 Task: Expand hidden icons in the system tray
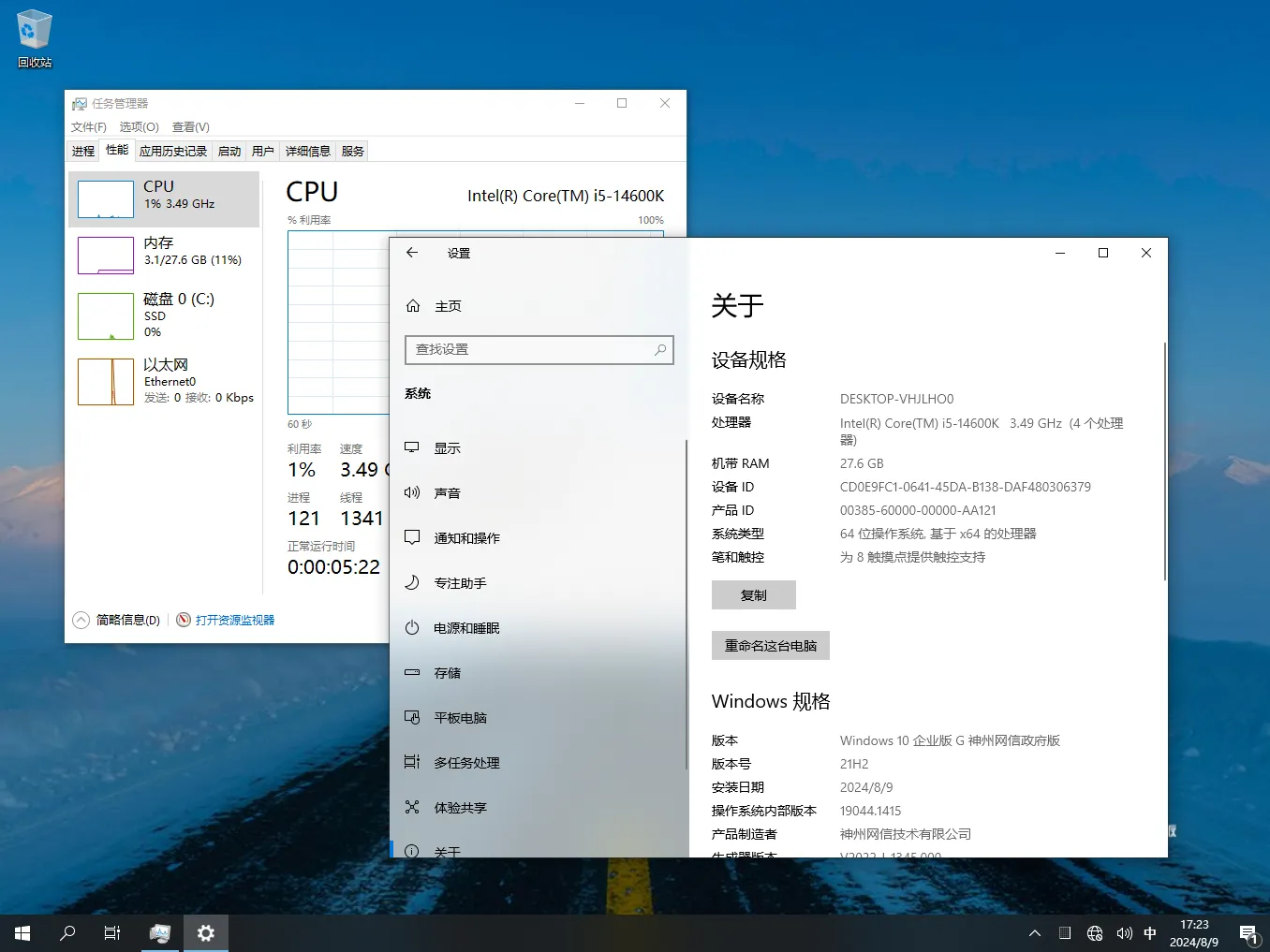point(1034,932)
